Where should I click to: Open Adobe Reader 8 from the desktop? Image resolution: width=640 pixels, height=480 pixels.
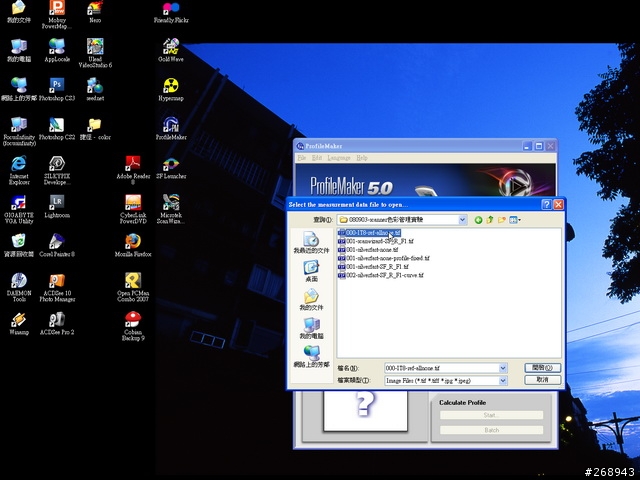click(133, 170)
